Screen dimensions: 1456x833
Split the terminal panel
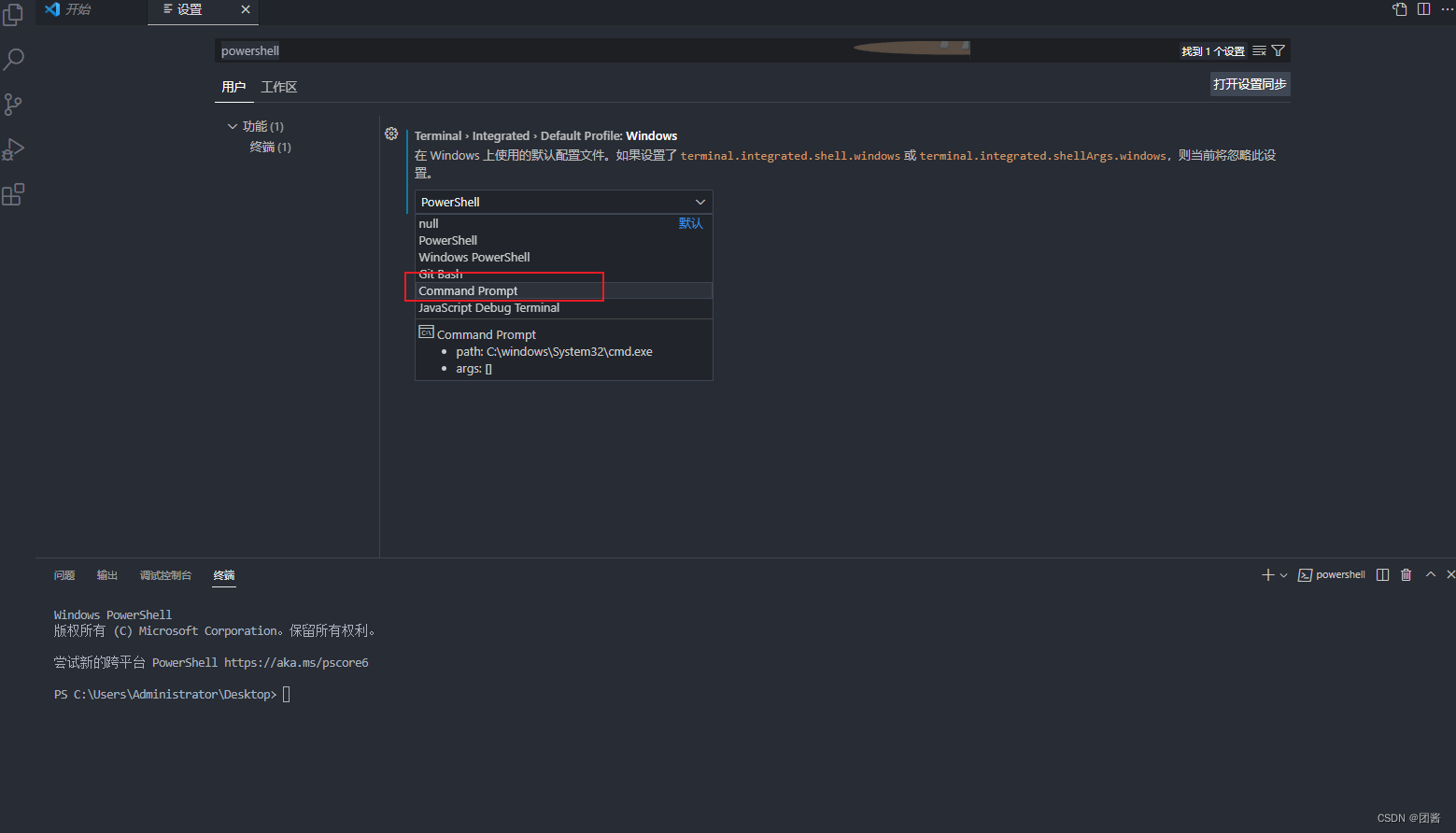pos(1382,574)
